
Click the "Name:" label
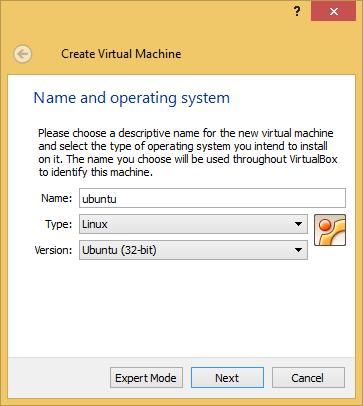click(56, 198)
